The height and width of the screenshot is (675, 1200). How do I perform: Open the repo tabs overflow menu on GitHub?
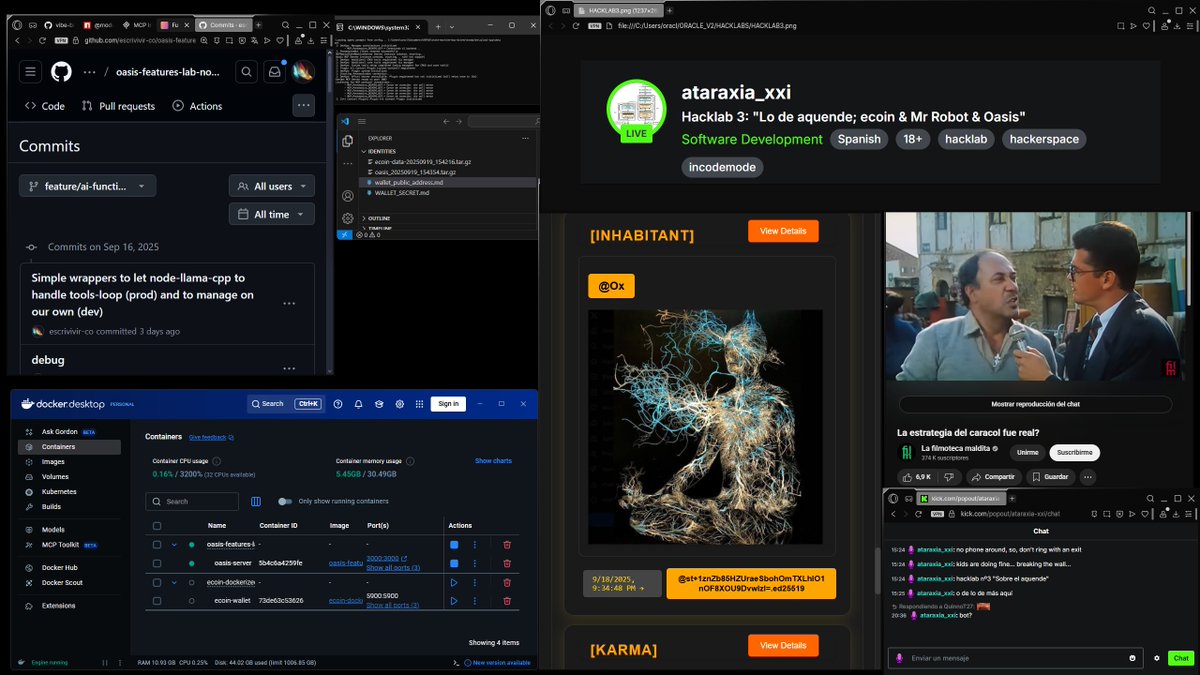click(x=303, y=105)
